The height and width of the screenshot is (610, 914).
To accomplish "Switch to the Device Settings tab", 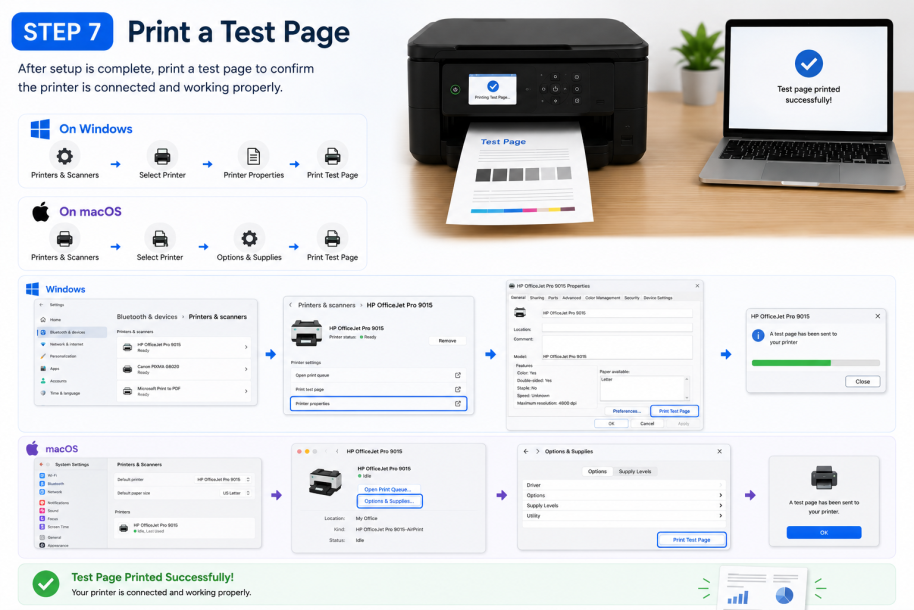I will point(658,298).
